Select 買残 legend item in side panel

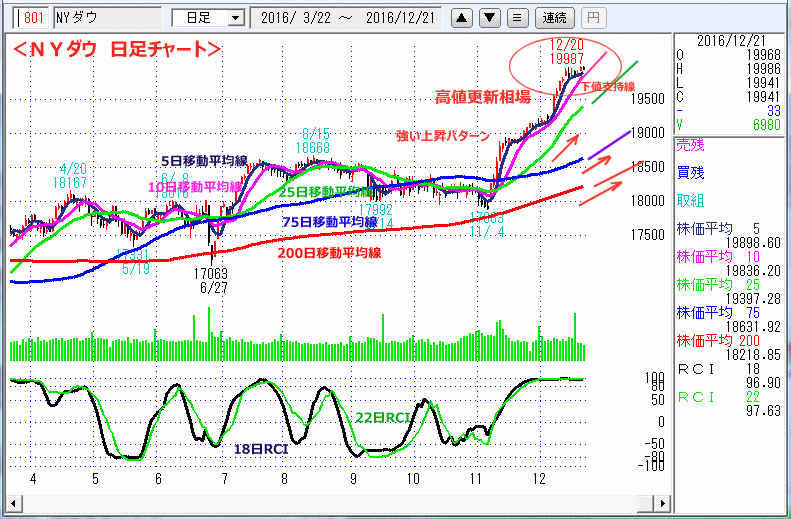[x=690, y=172]
